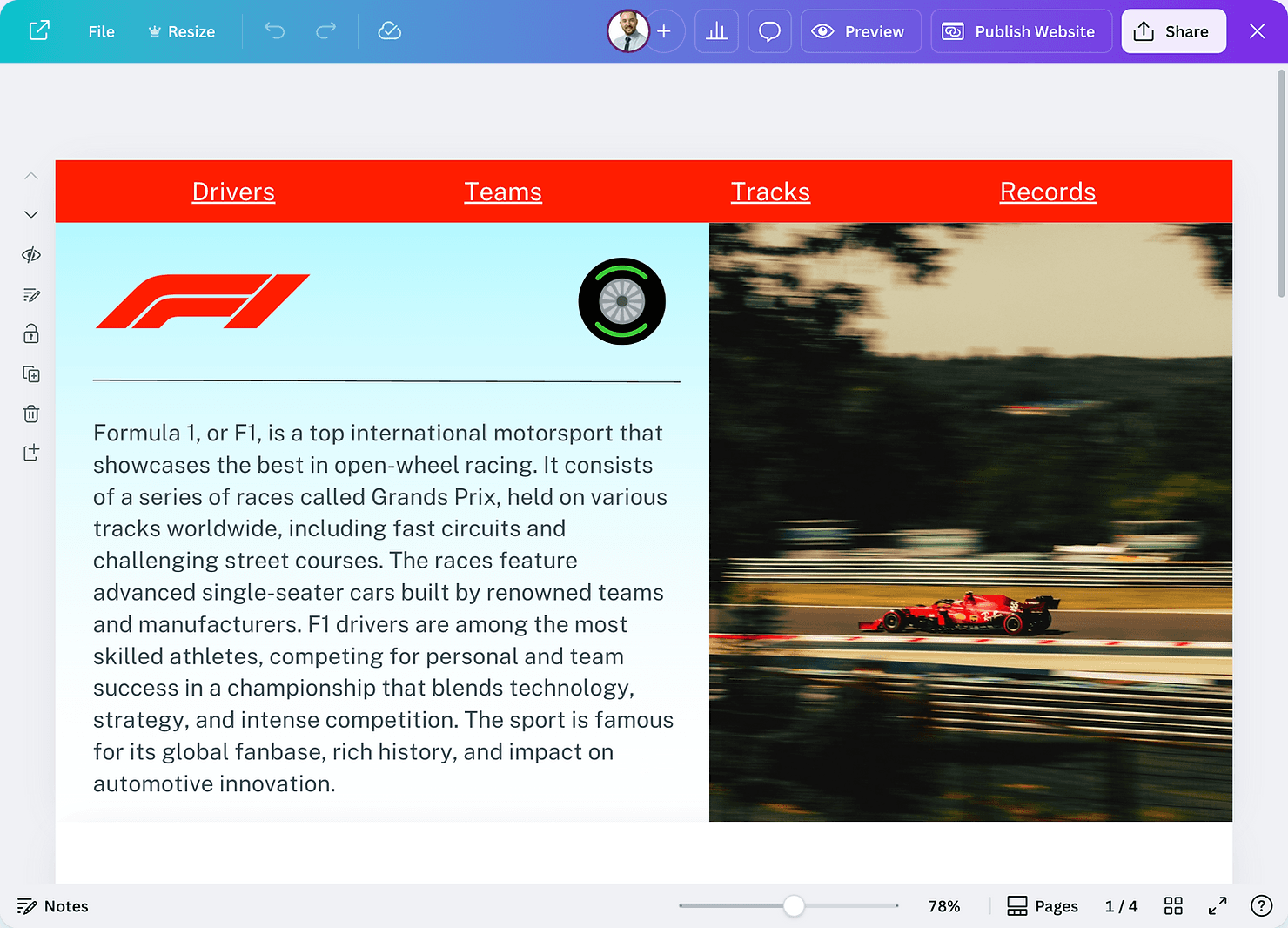
Task: Open grid view of pages
Action: click(x=1173, y=906)
